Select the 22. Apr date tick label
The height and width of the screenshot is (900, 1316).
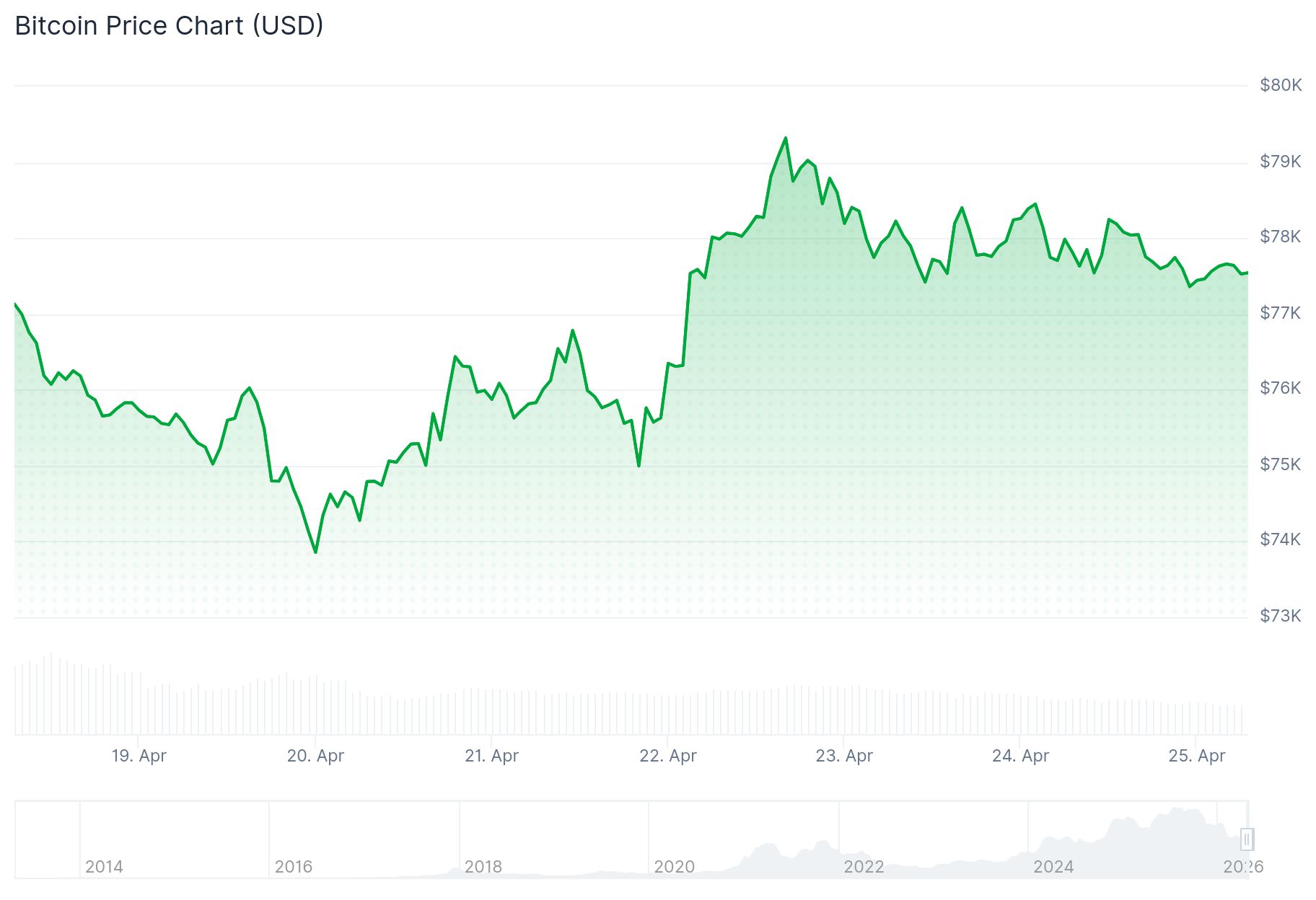[668, 756]
